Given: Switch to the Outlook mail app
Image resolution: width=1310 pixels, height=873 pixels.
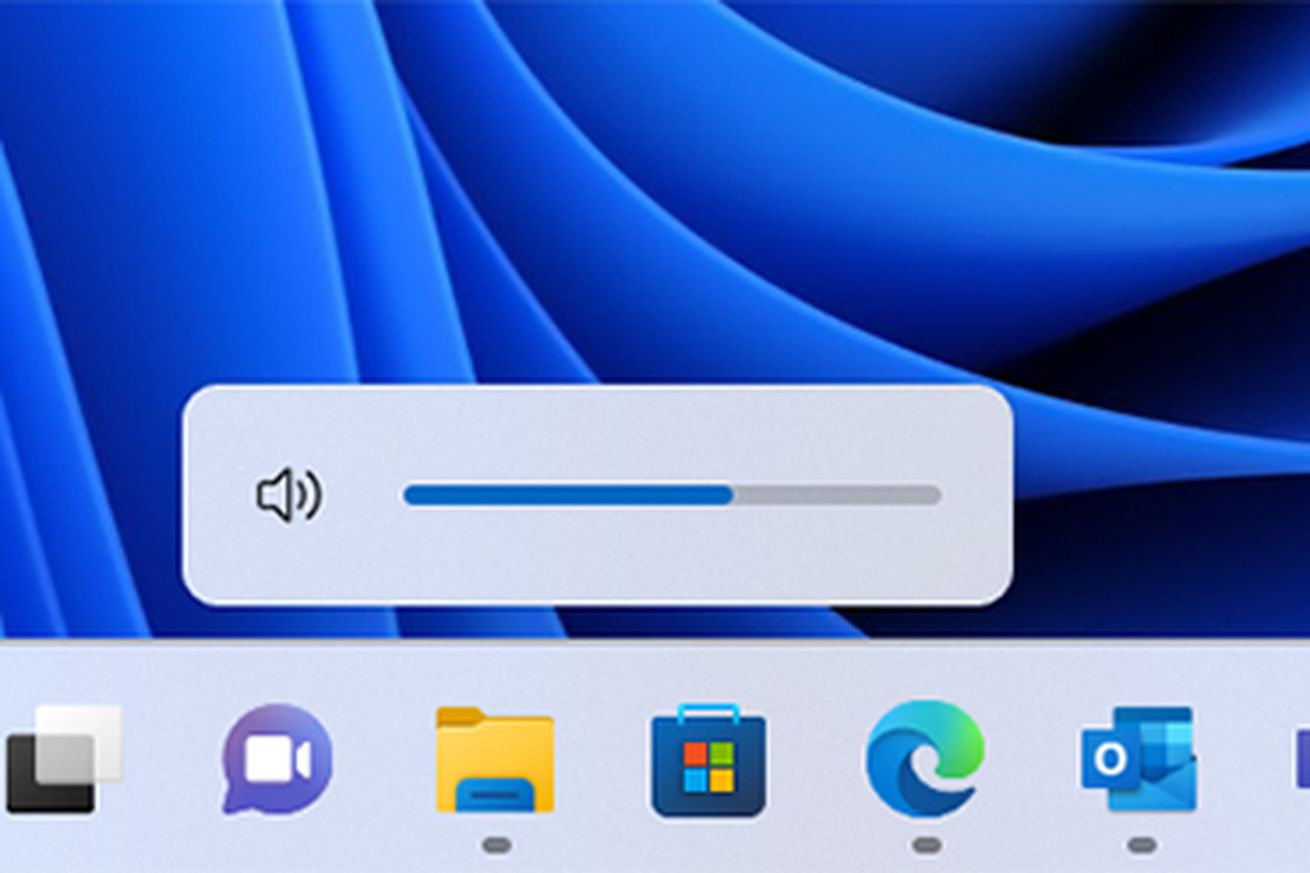Looking at the screenshot, I should [x=1138, y=760].
